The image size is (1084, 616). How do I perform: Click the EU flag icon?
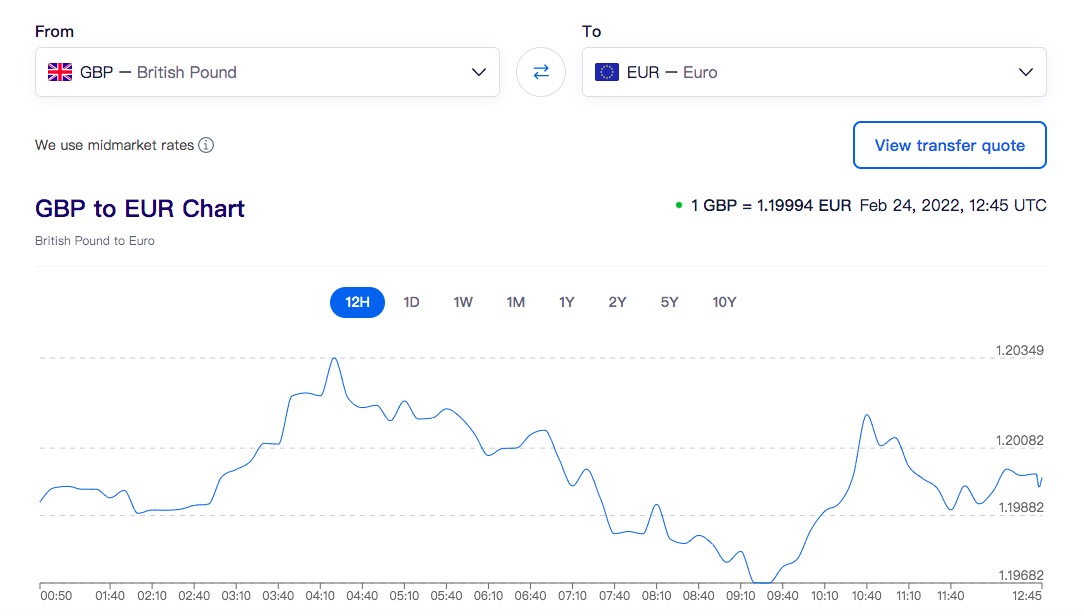(x=607, y=72)
